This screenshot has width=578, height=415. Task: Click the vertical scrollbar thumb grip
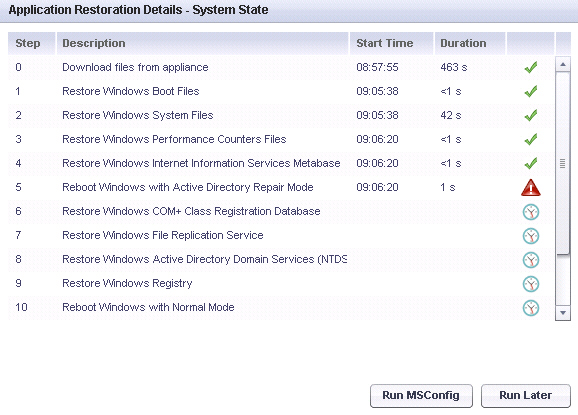click(563, 163)
